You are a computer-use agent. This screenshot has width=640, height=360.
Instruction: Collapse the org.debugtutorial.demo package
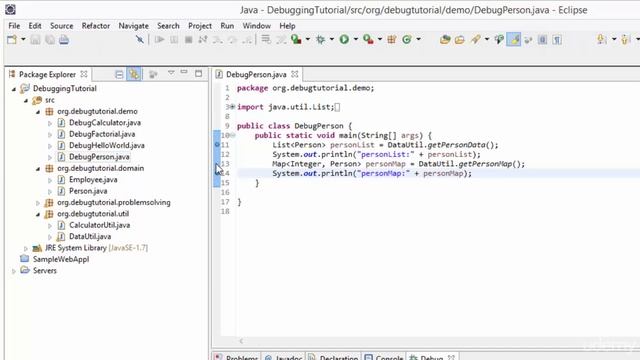[x=38, y=111]
